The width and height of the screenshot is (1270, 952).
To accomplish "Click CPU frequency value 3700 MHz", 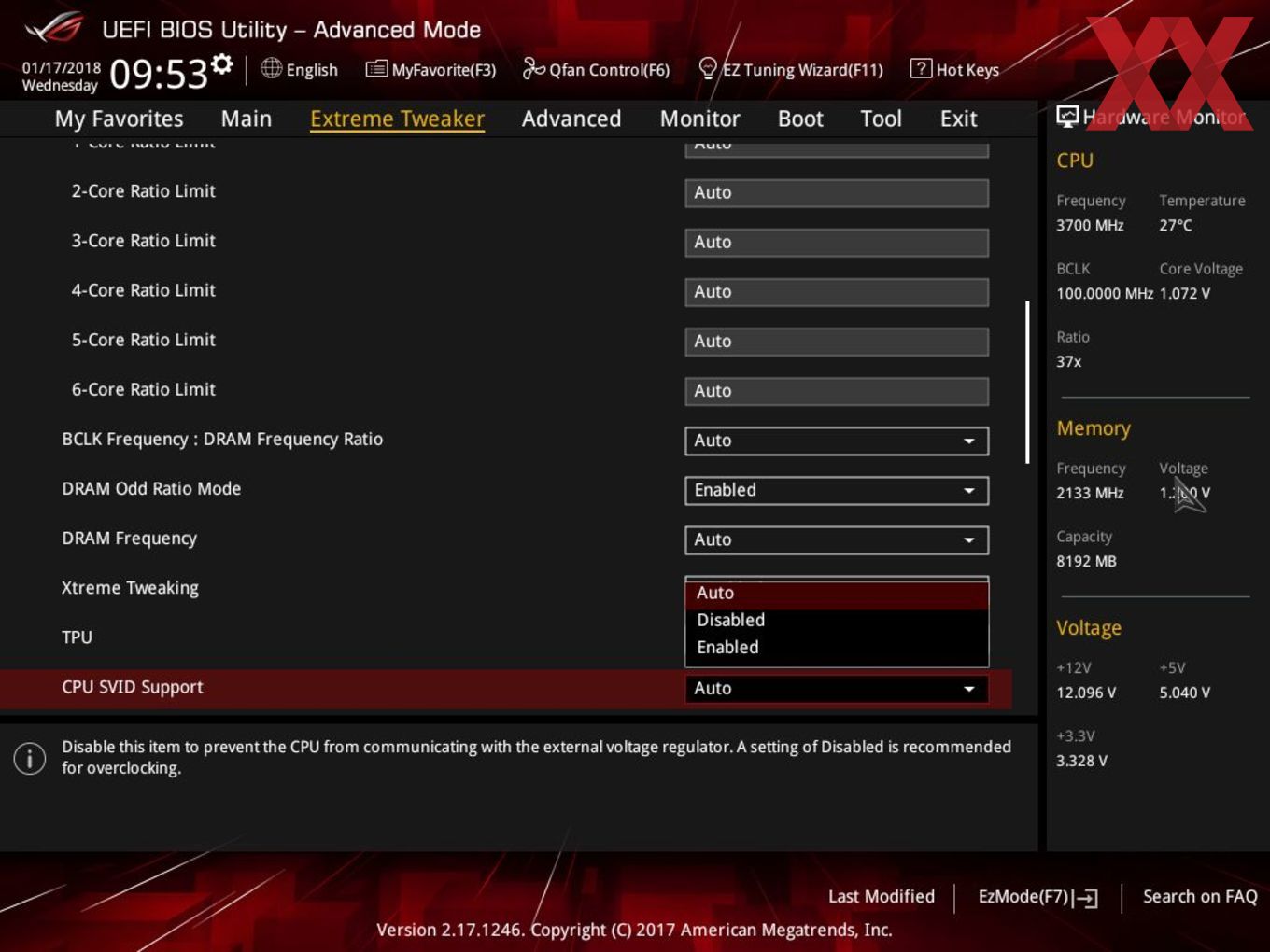I will pos(1090,226).
